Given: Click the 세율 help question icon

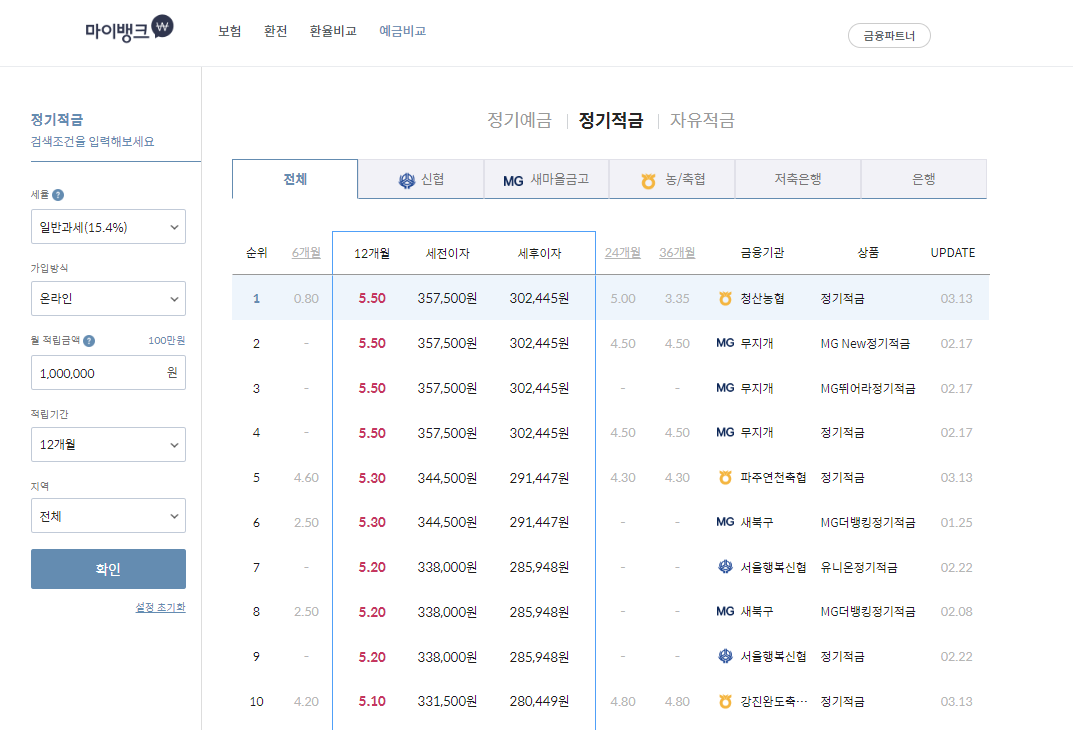Looking at the screenshot, I should (58, 195).
